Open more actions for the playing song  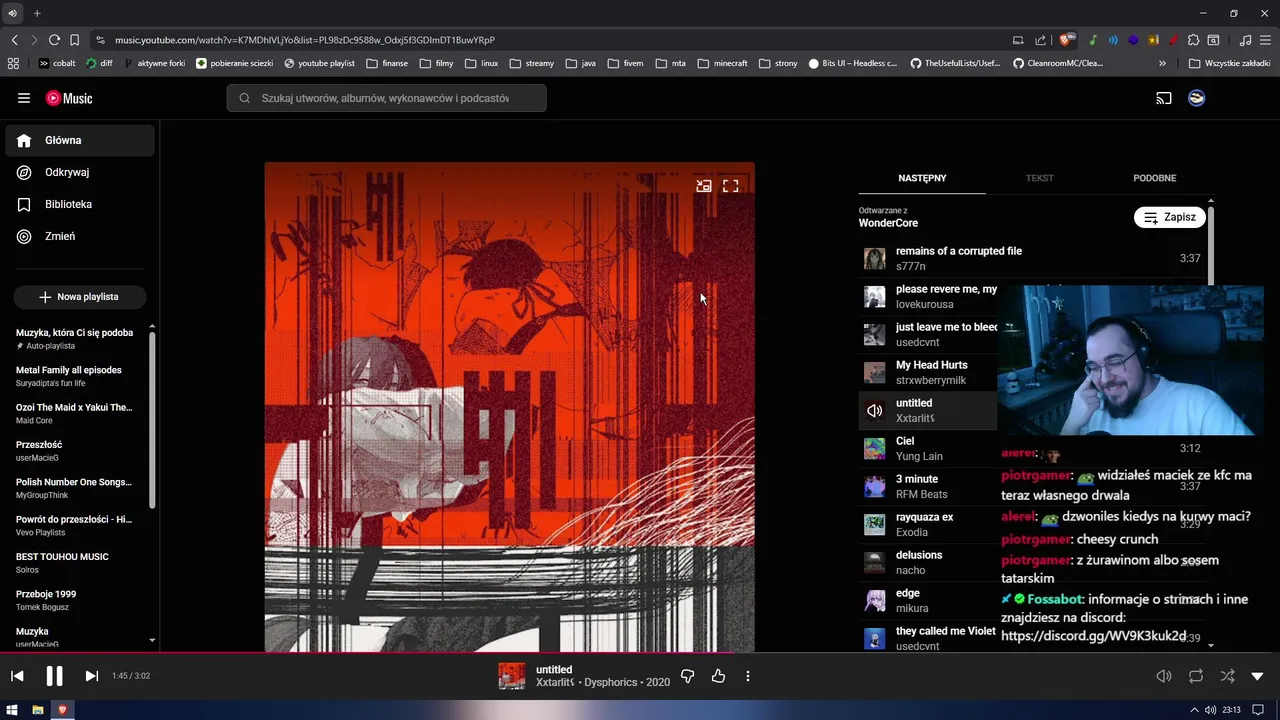point(748,676)
